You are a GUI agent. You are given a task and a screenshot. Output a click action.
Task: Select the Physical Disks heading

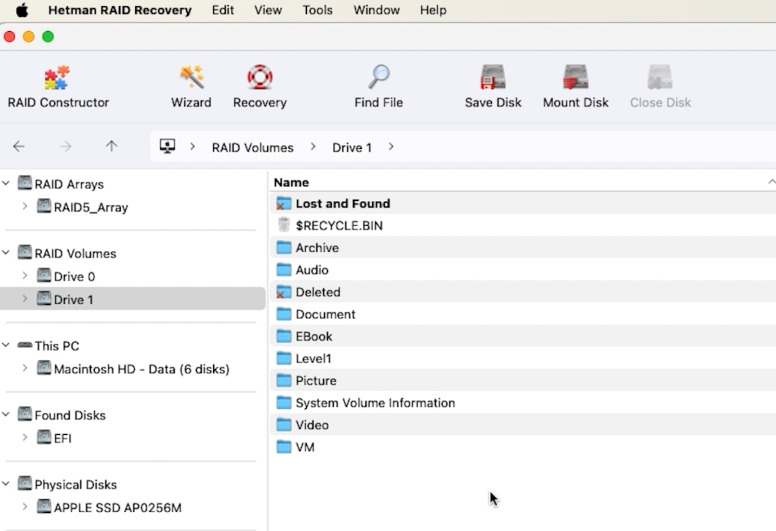[x=76, y=484]
